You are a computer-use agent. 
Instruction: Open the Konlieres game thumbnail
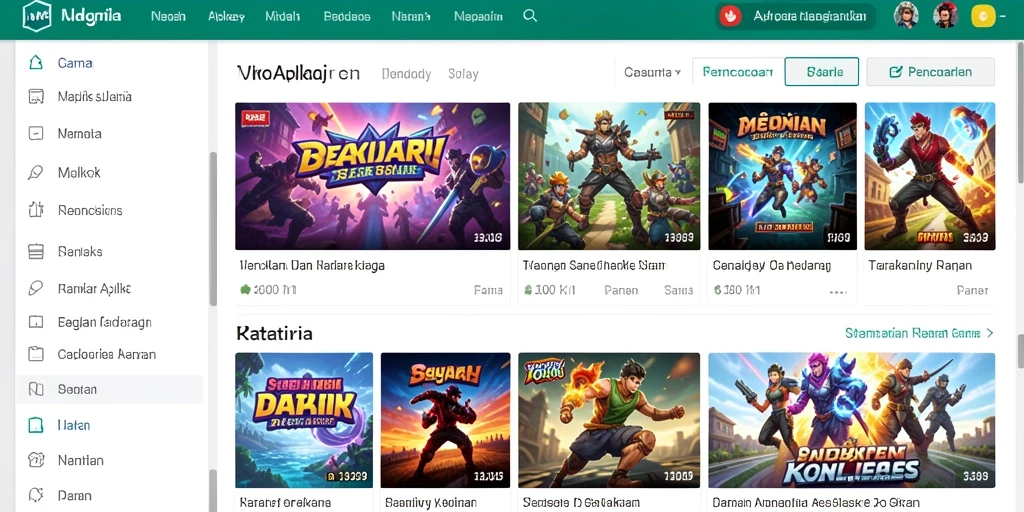tap(852, 421)
